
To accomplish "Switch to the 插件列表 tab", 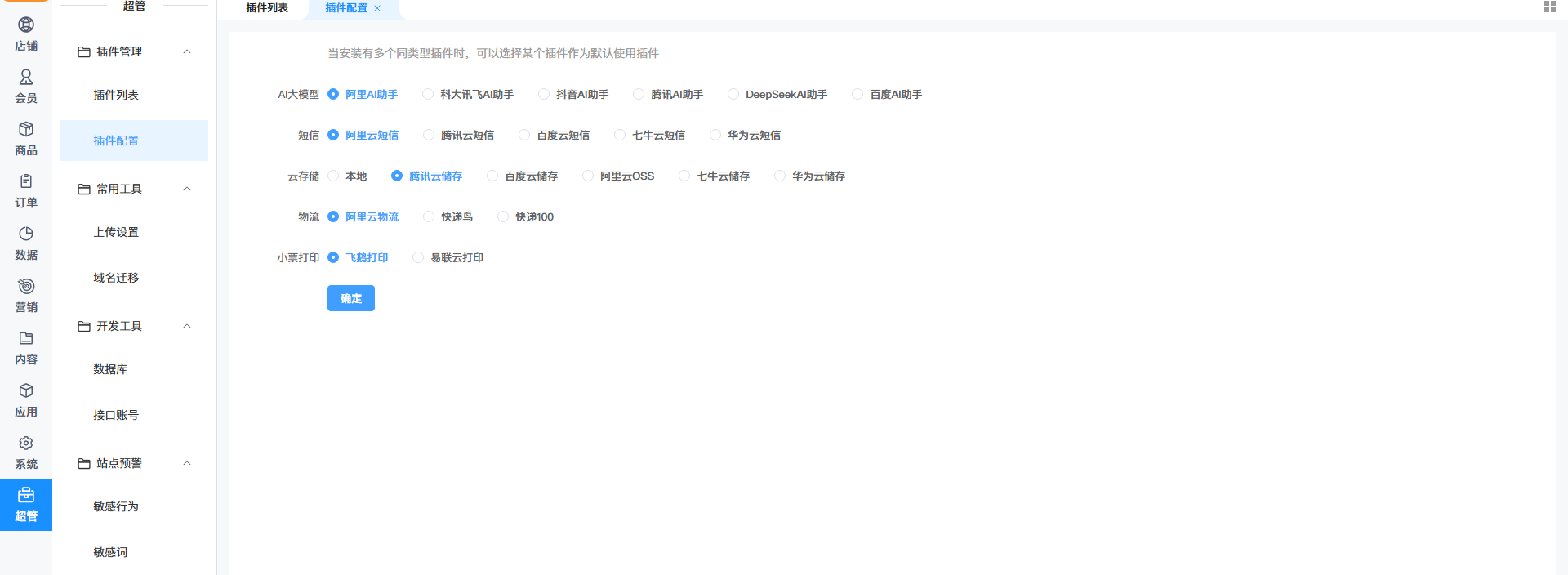I will tap(267, 8).
